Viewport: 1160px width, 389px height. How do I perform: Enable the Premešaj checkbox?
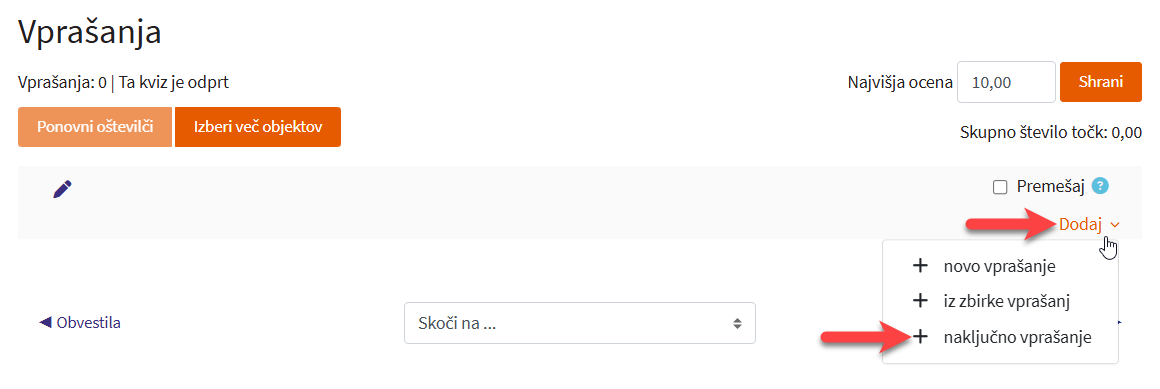[1000, 187]
